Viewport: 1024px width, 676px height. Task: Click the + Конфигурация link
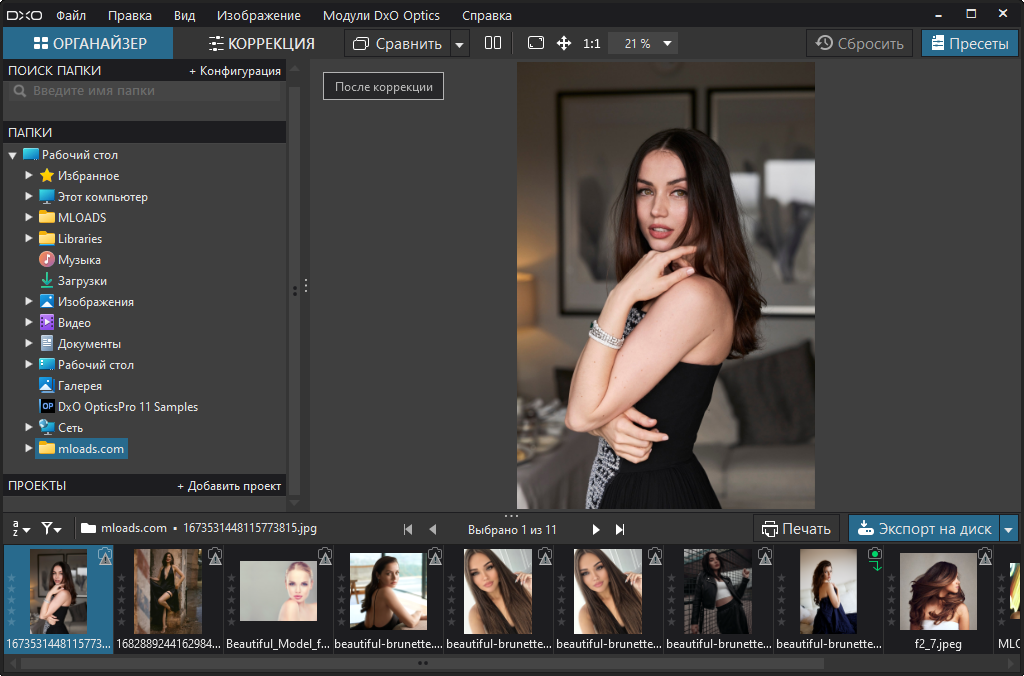tap(235, 71)
